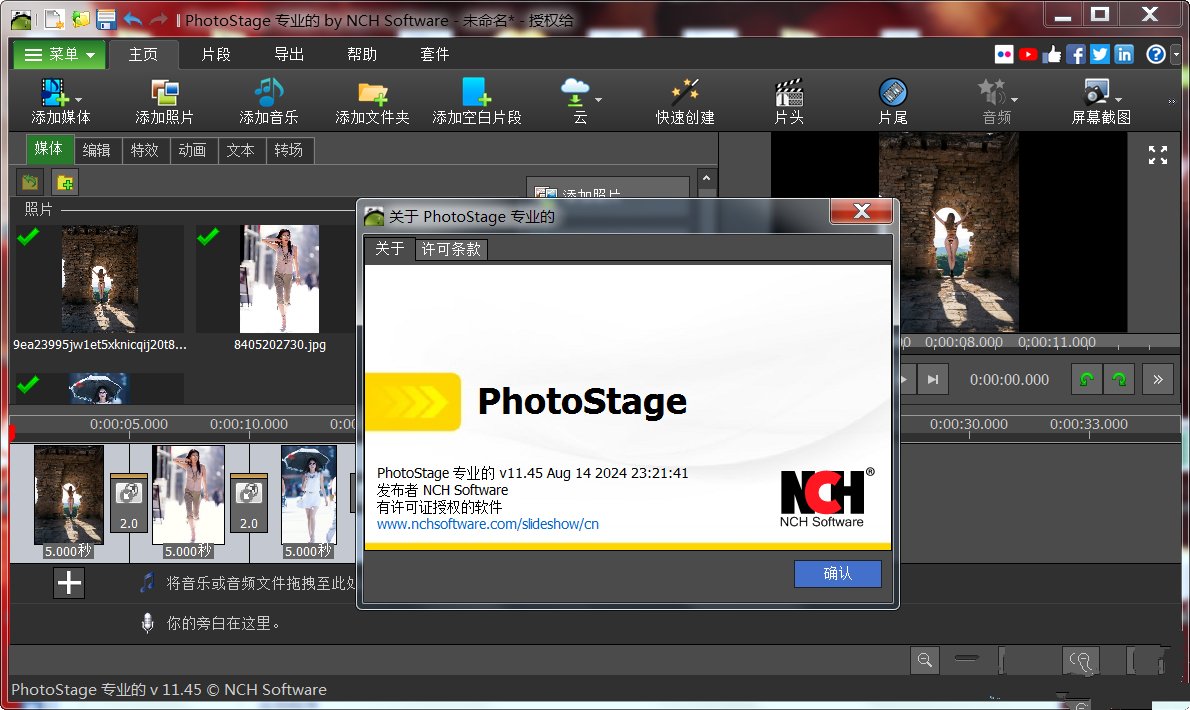Image resolution: width=1190 pixels, height=710 pixels.
Task: Expand the Cloud (云) dropdown arrow
Action: pyautogui.click(x=598, y=99)
